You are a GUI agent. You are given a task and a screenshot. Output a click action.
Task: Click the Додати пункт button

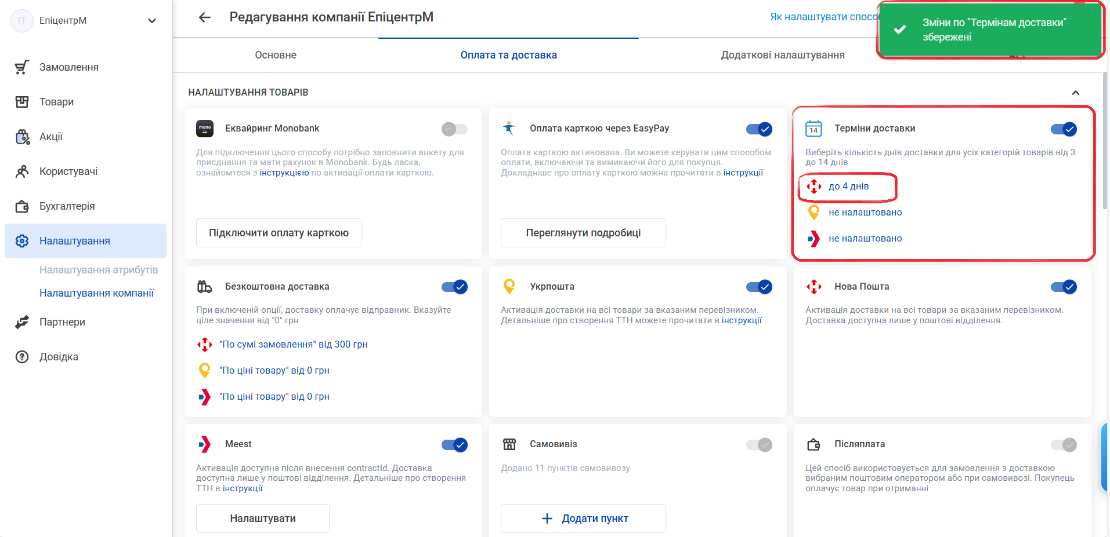(583, 519)
